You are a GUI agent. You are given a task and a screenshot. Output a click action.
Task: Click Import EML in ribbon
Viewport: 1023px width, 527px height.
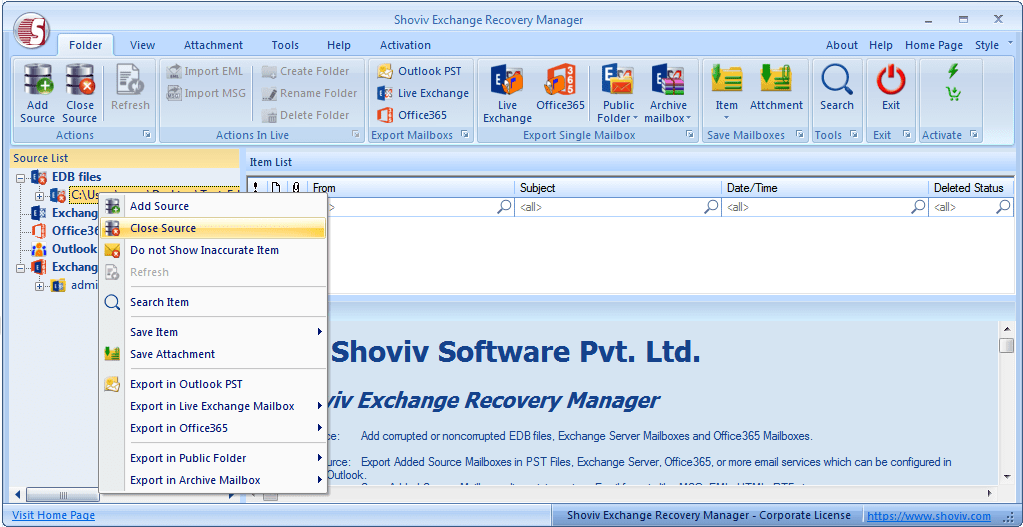[x=205, y=71]
